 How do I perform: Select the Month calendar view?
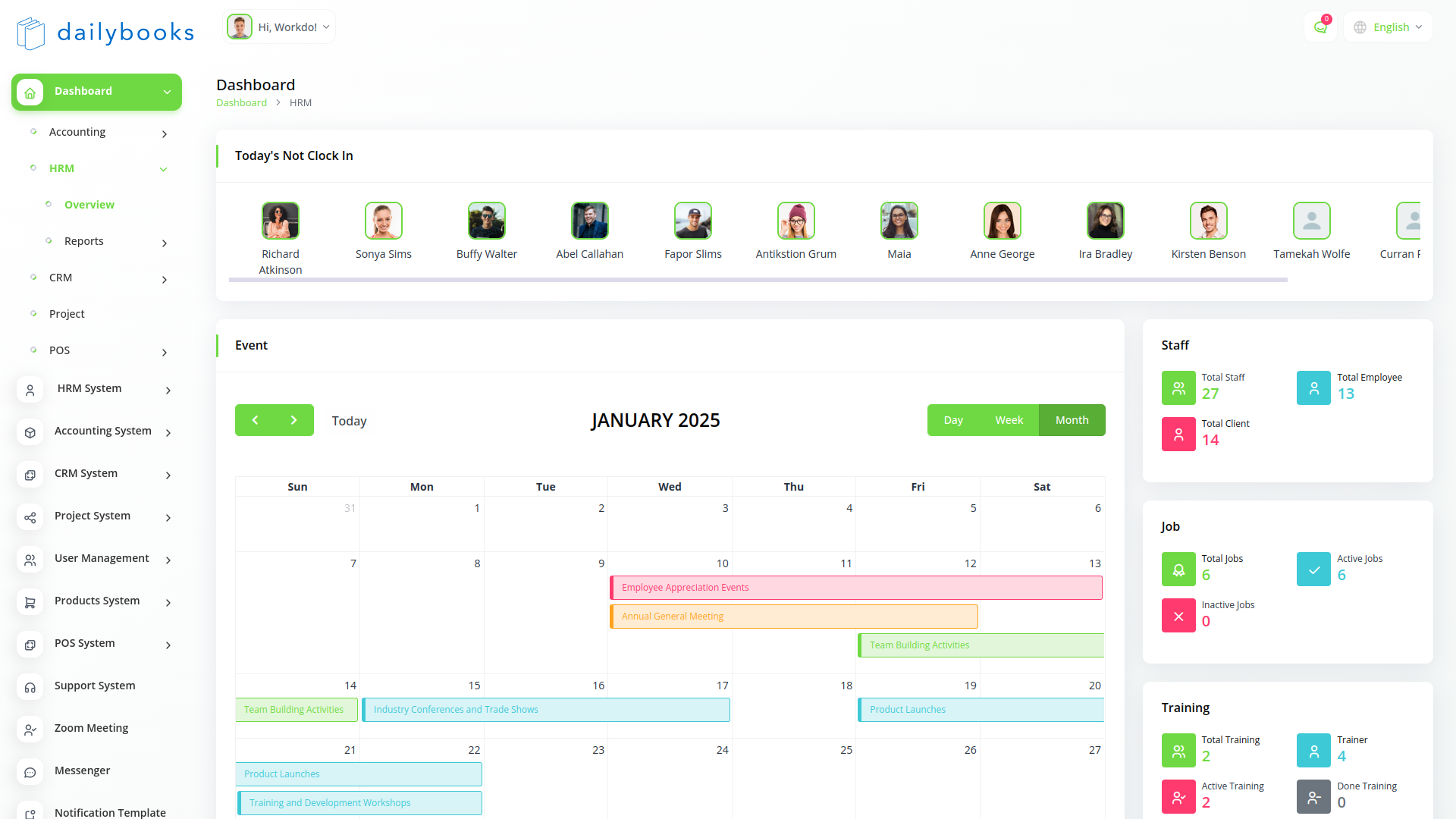coord(1072,420)
